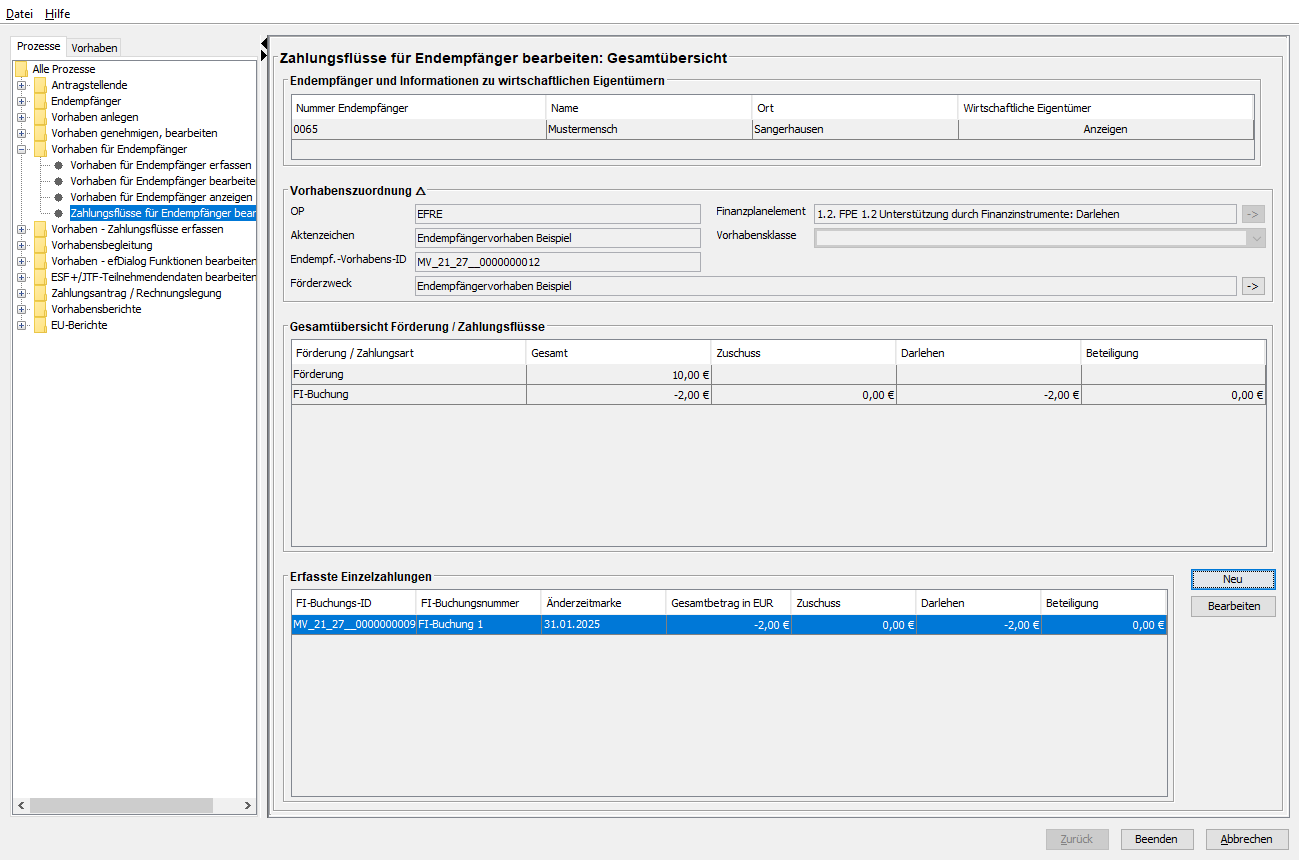Click the Änderzeitmarke column header
Screen dimensions: 1299x860
(603, 603)
